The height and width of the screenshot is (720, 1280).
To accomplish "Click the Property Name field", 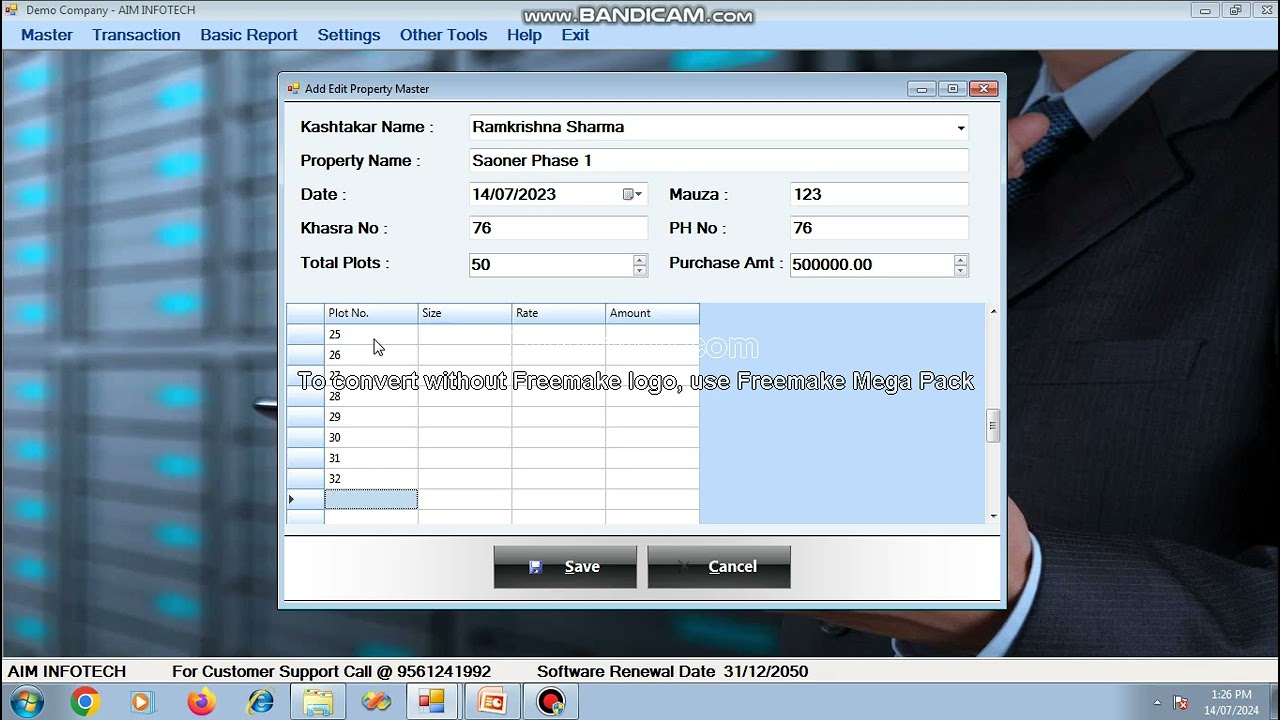I will [719, 161].
